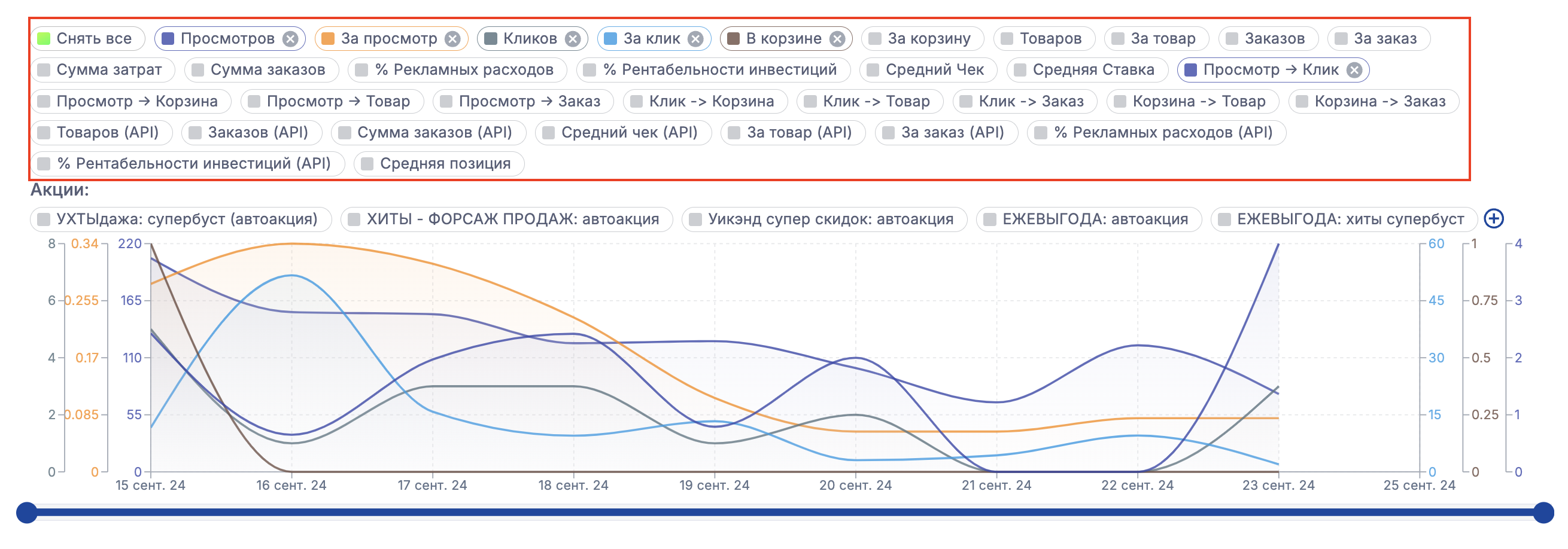Toggle the Сумма затрат metric
1568x549 pixels.
click(102, 70)
